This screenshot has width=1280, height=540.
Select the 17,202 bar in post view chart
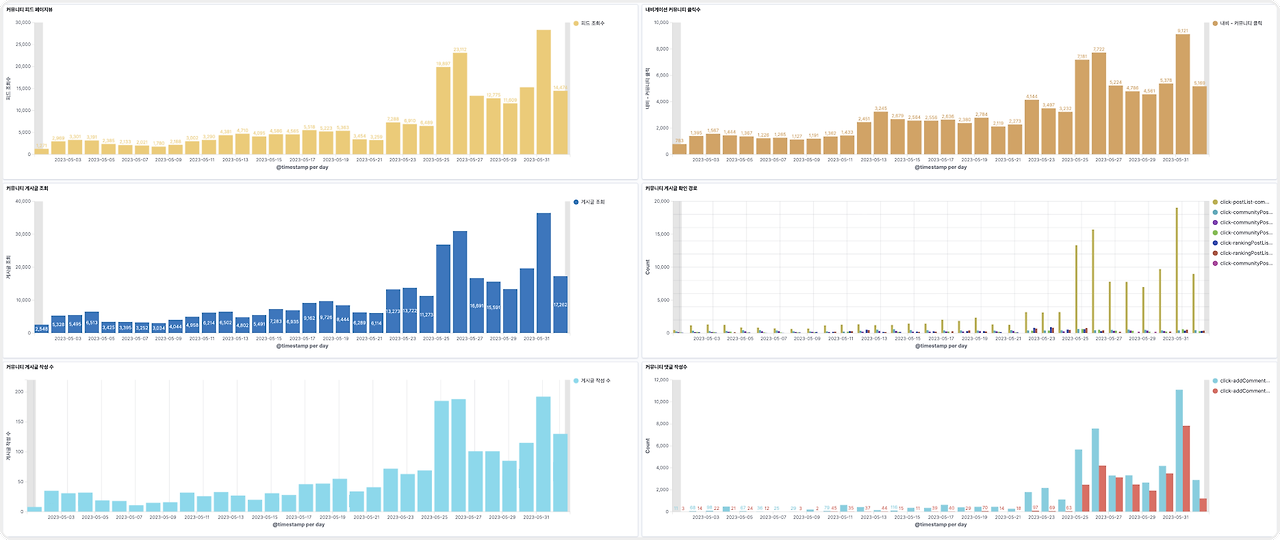point(560,305)
